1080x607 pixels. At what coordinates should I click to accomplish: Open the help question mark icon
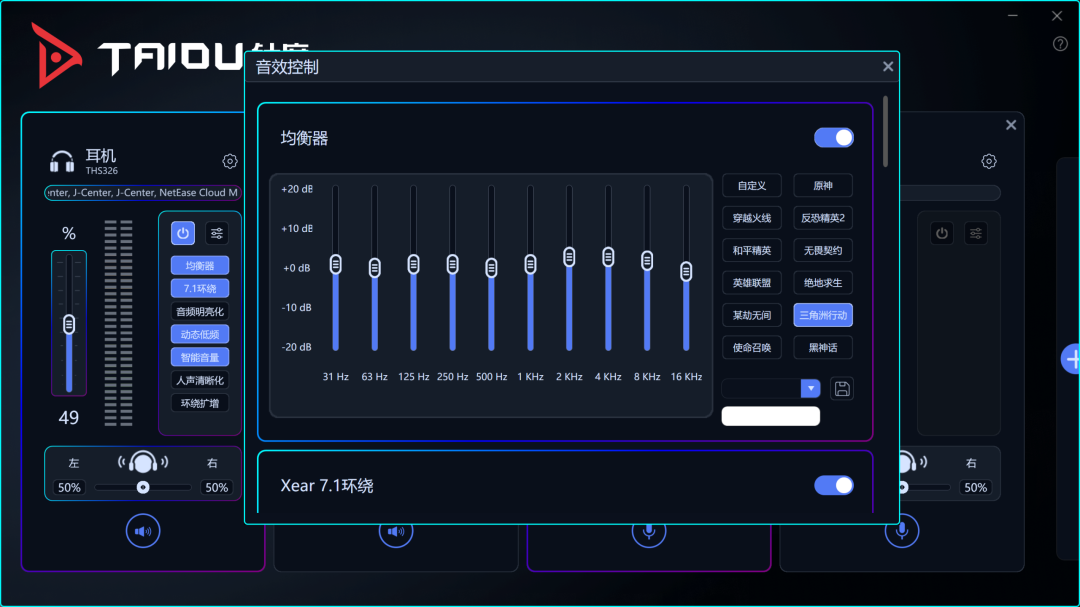(x=1060, y=44)
